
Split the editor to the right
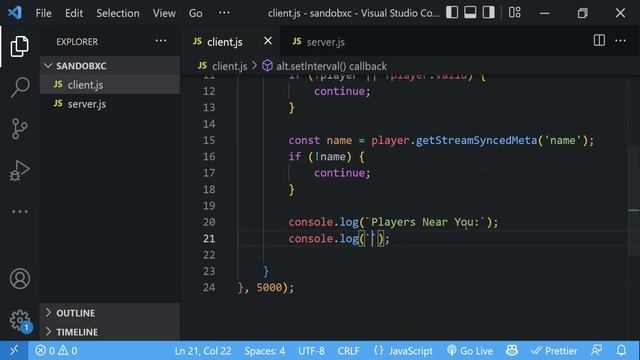(x=599, y=40)
